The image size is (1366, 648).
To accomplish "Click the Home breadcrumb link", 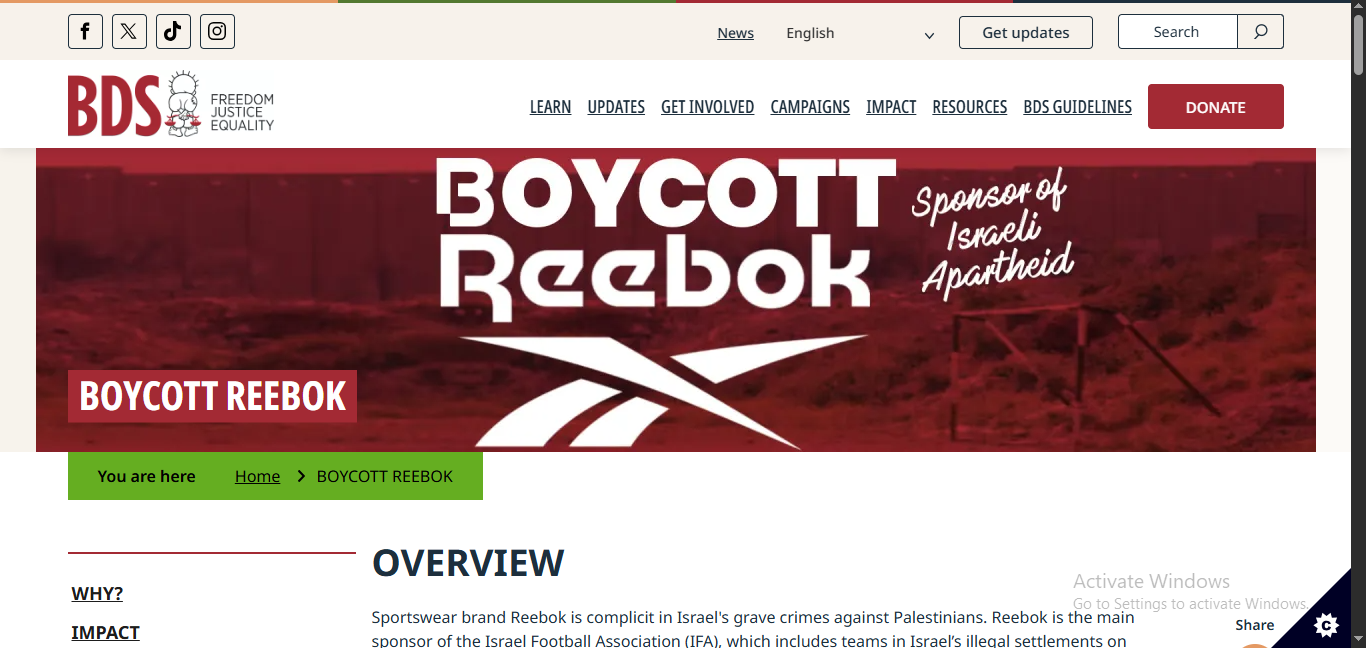I will click(257, 476).
